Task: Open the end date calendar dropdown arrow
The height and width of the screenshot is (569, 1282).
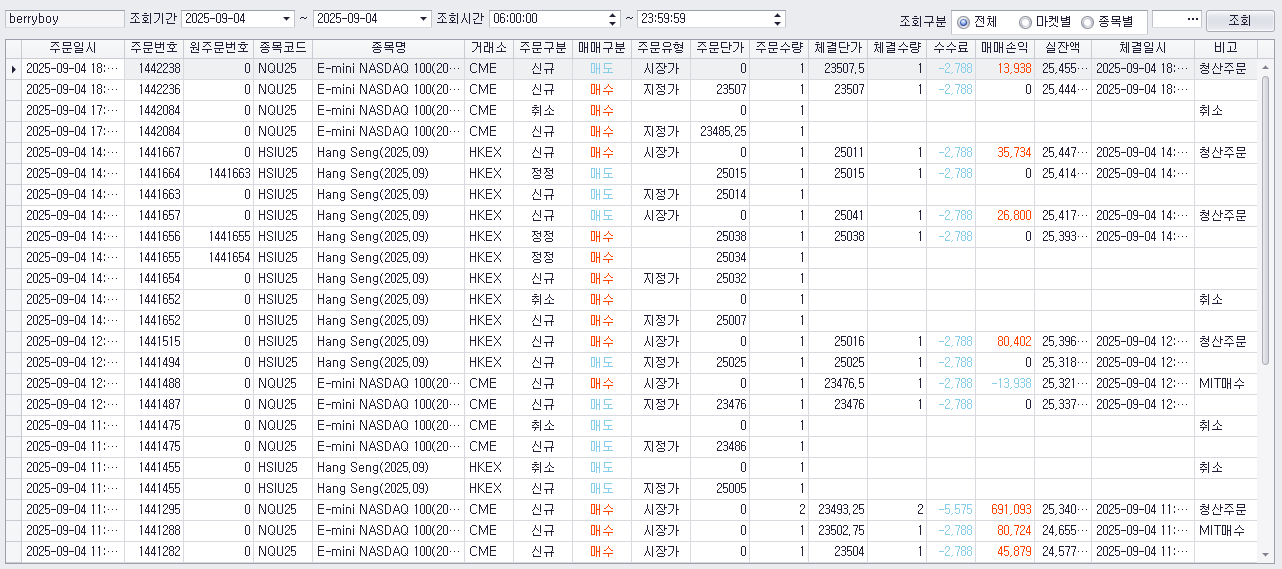Action: click(424, 19)
